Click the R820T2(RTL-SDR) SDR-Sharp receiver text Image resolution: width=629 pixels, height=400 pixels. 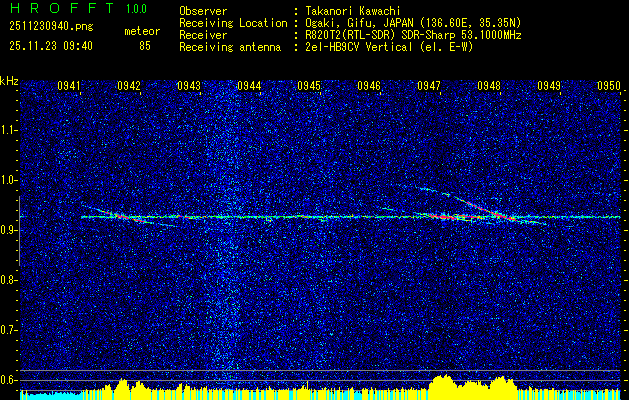(x=413, y=35)
